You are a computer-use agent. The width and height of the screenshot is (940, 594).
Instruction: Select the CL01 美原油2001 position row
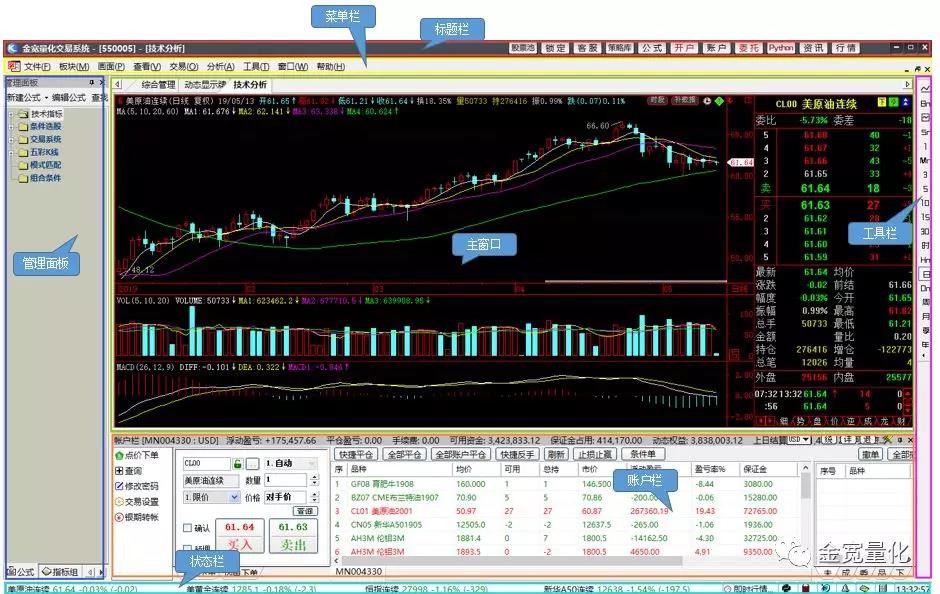(x=566, y=511)
